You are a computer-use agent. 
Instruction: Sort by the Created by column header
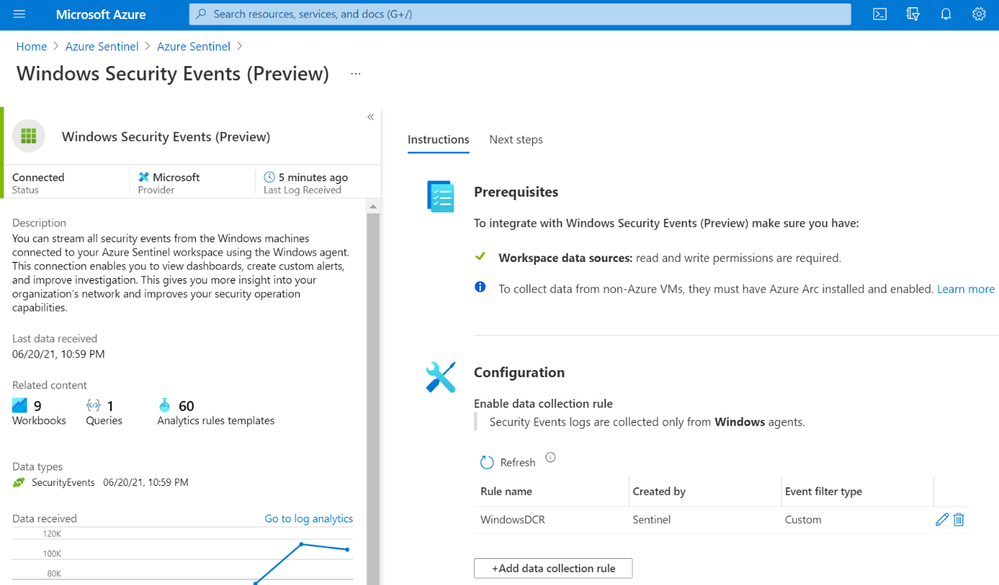659,491
